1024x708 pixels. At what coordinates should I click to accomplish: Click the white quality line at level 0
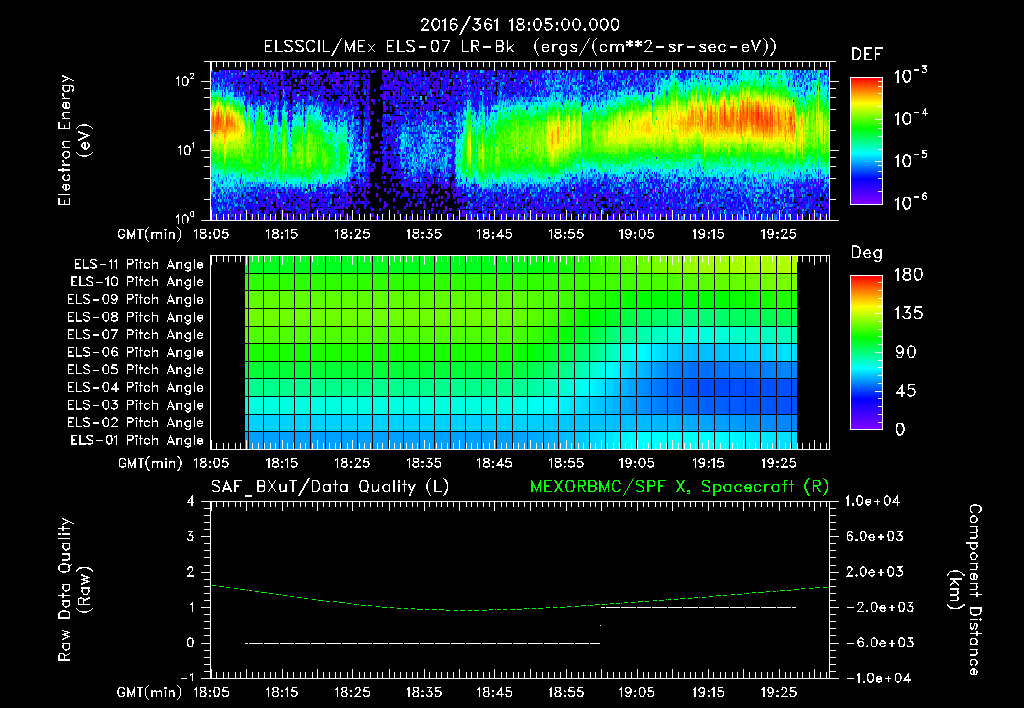coord(423,643)
